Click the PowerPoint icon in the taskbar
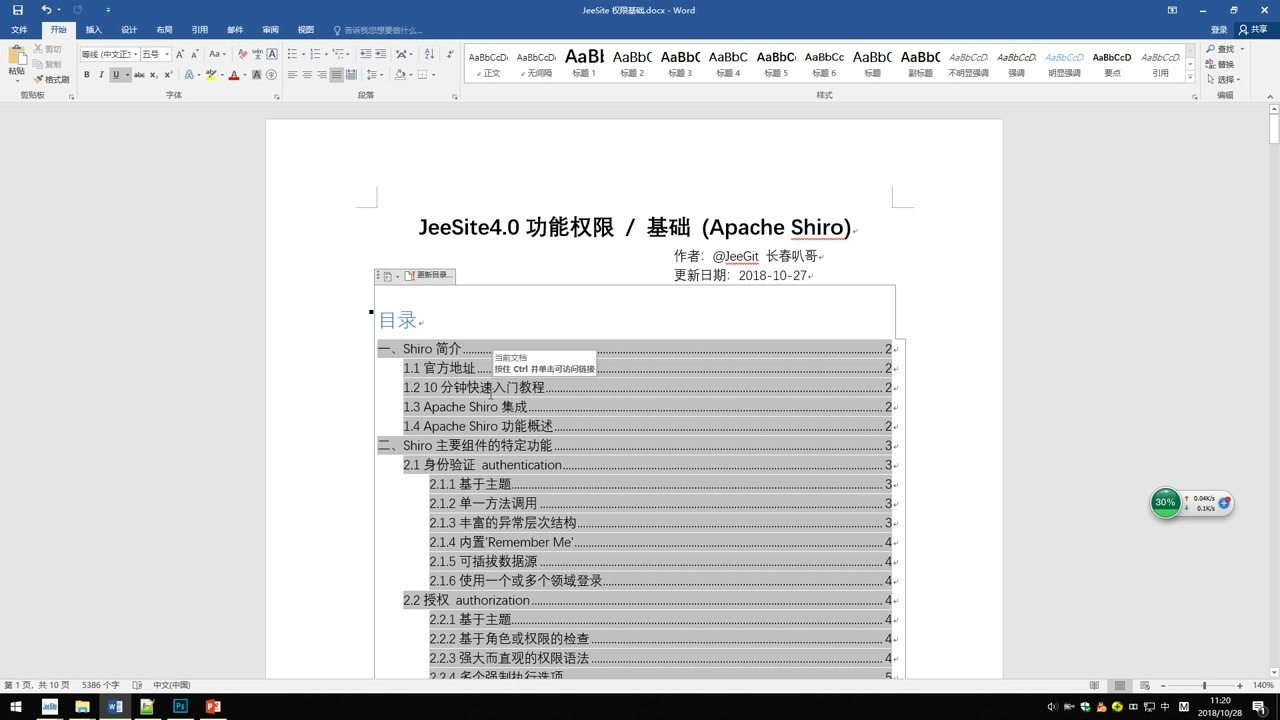This screenshot has width=1280, height=720. (x=212, y=707)
